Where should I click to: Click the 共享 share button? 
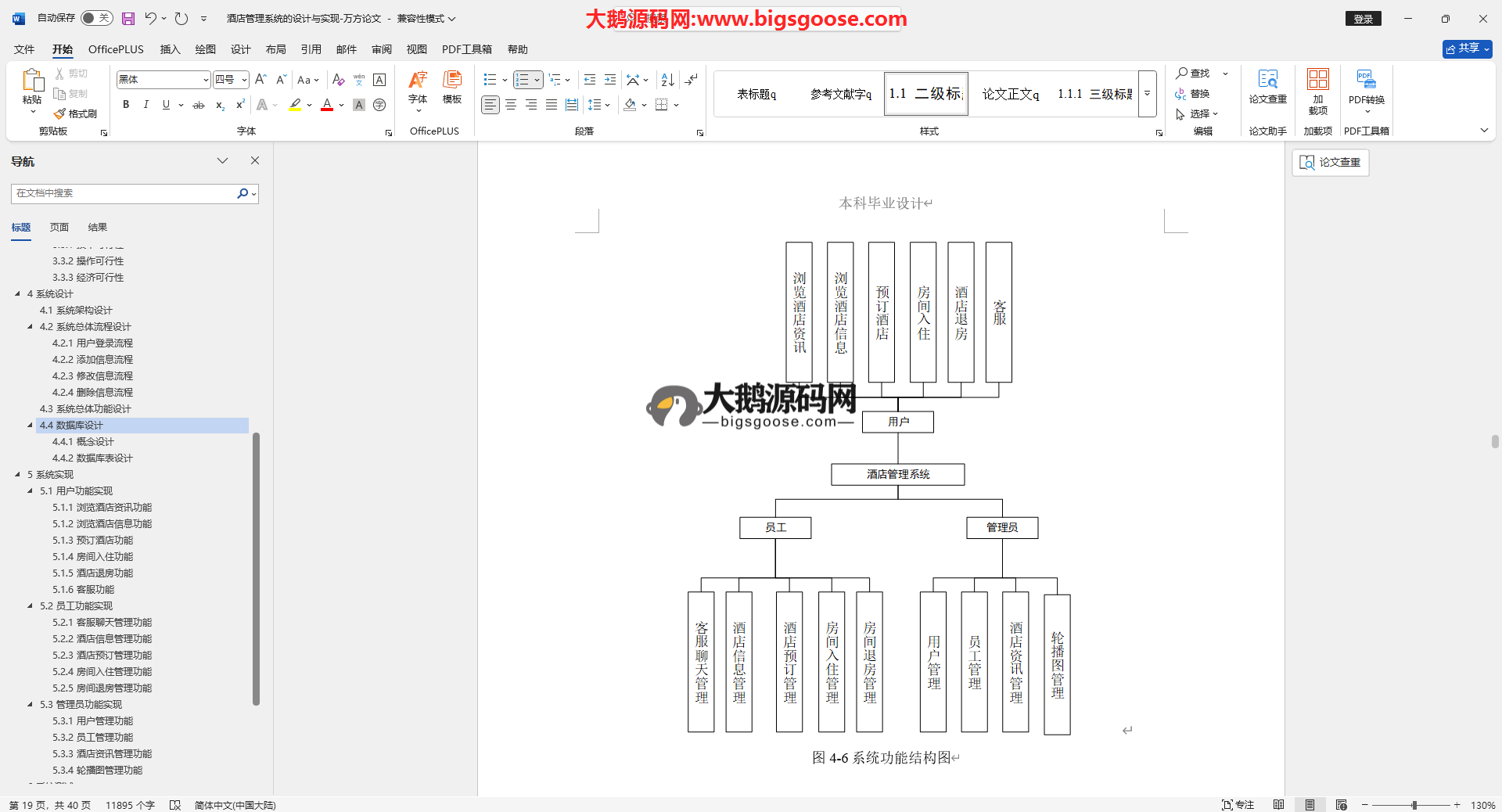tap(1467, 49)
